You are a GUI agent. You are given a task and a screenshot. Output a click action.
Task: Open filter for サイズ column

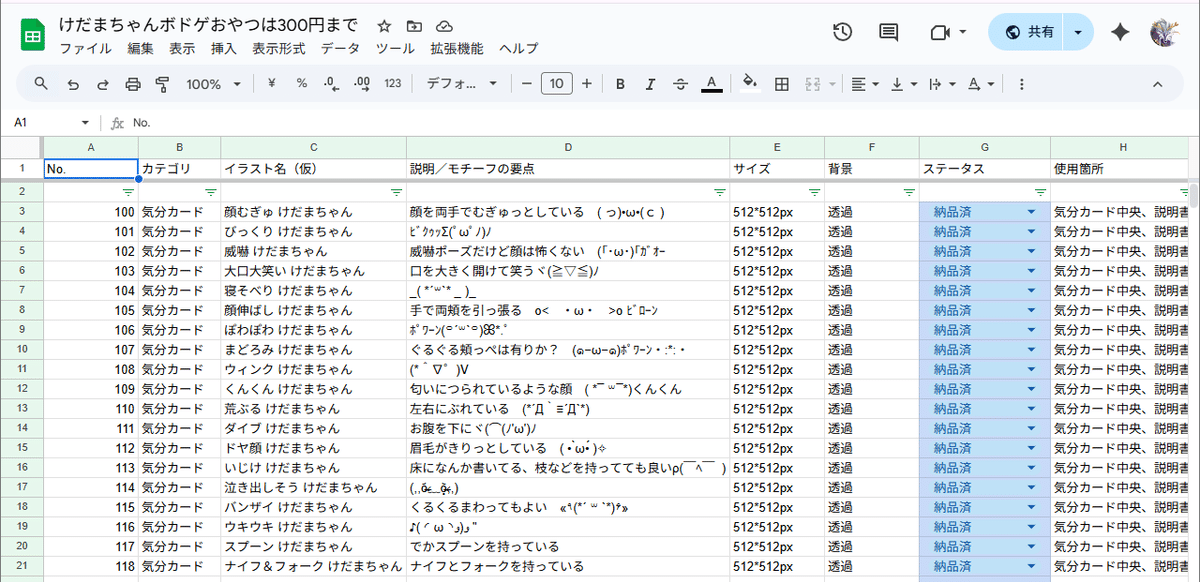pyautogui.click(x=814, y=191)
